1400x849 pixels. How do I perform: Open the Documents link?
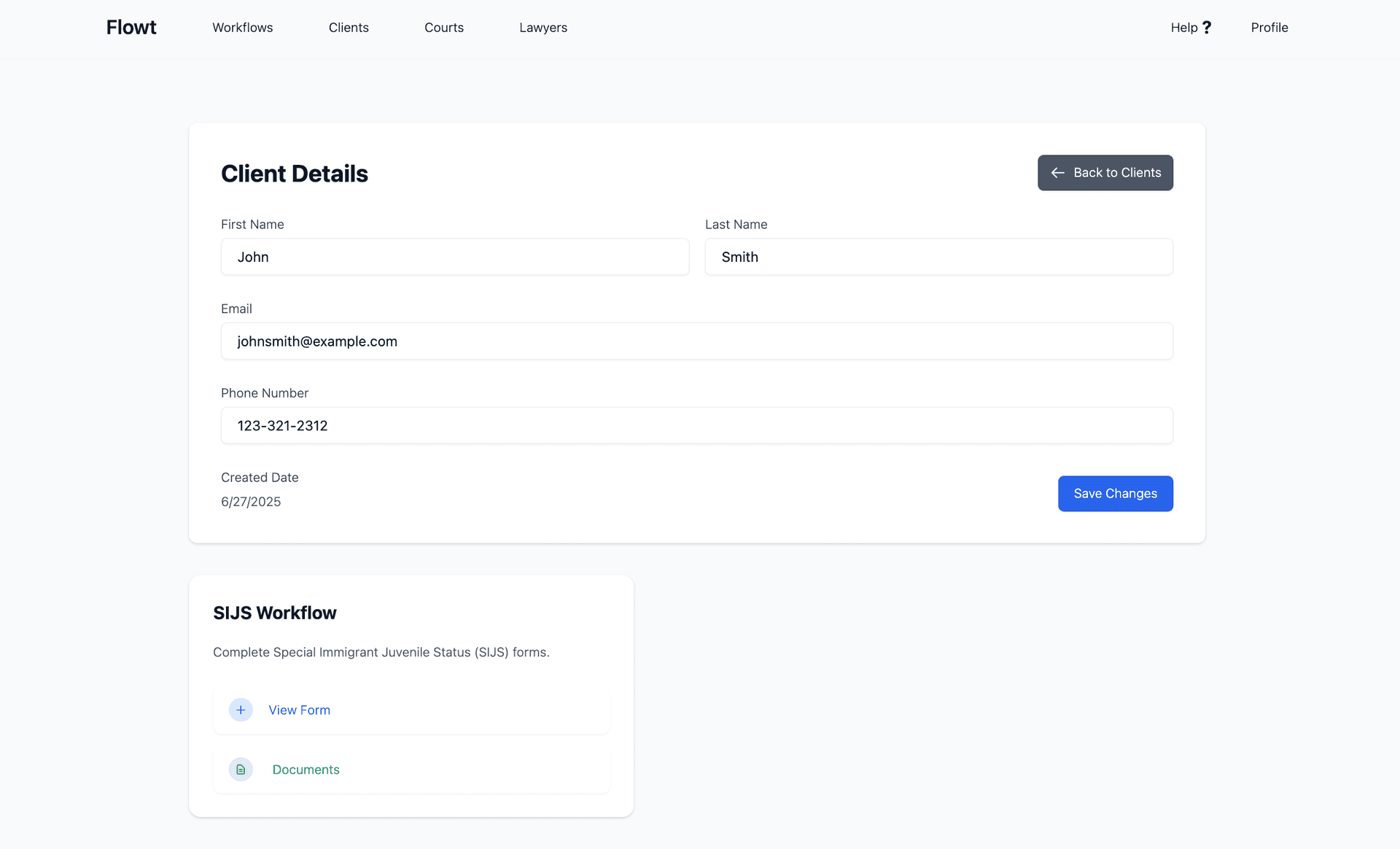coord(306,769)
